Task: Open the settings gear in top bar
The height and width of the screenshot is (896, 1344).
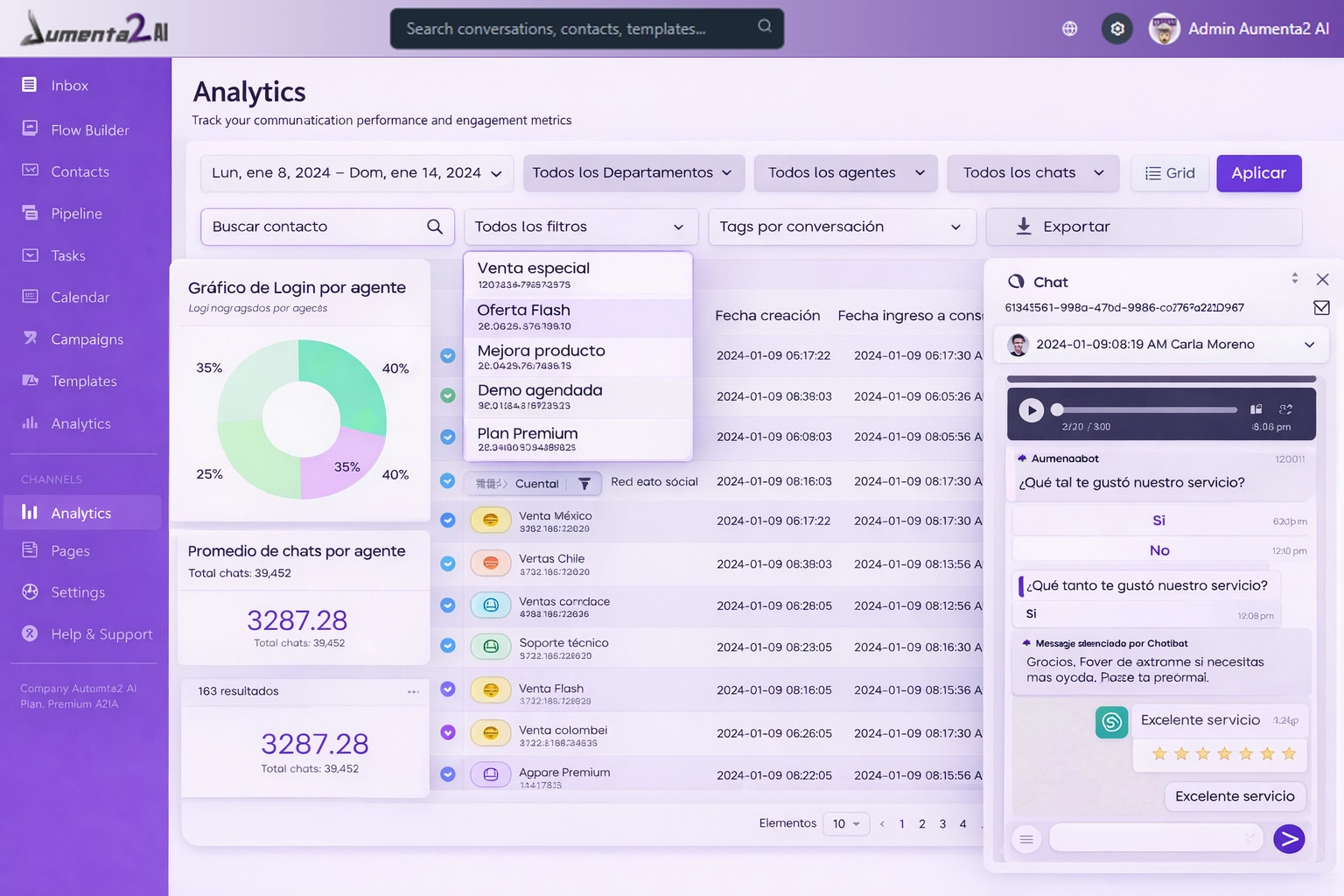Action: click(x=1117, y=29)
